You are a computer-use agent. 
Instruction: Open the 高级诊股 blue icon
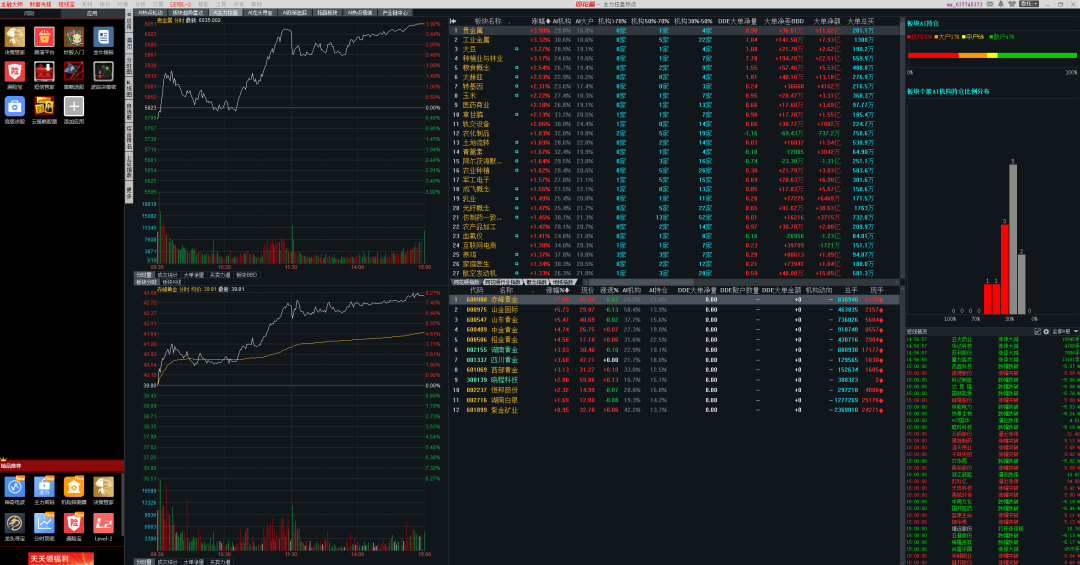point(15,105)
